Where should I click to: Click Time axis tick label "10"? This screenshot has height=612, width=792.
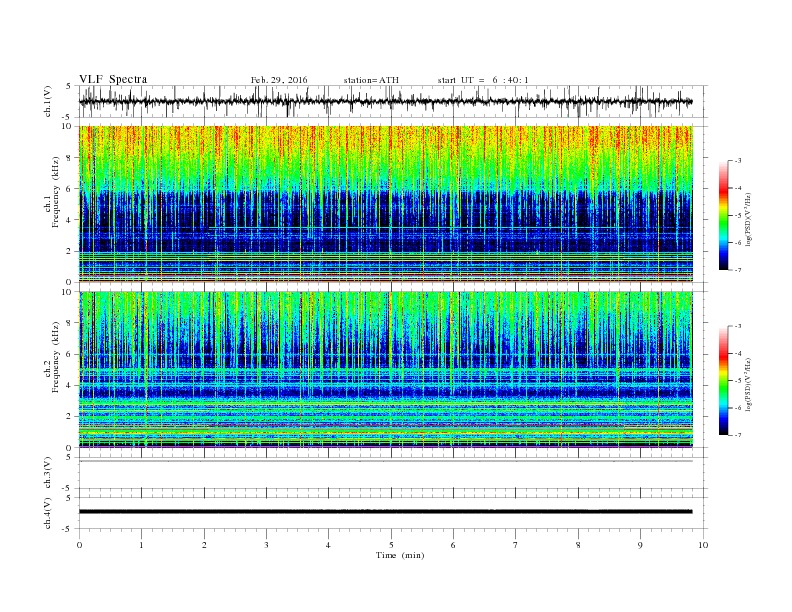point(703,545)
